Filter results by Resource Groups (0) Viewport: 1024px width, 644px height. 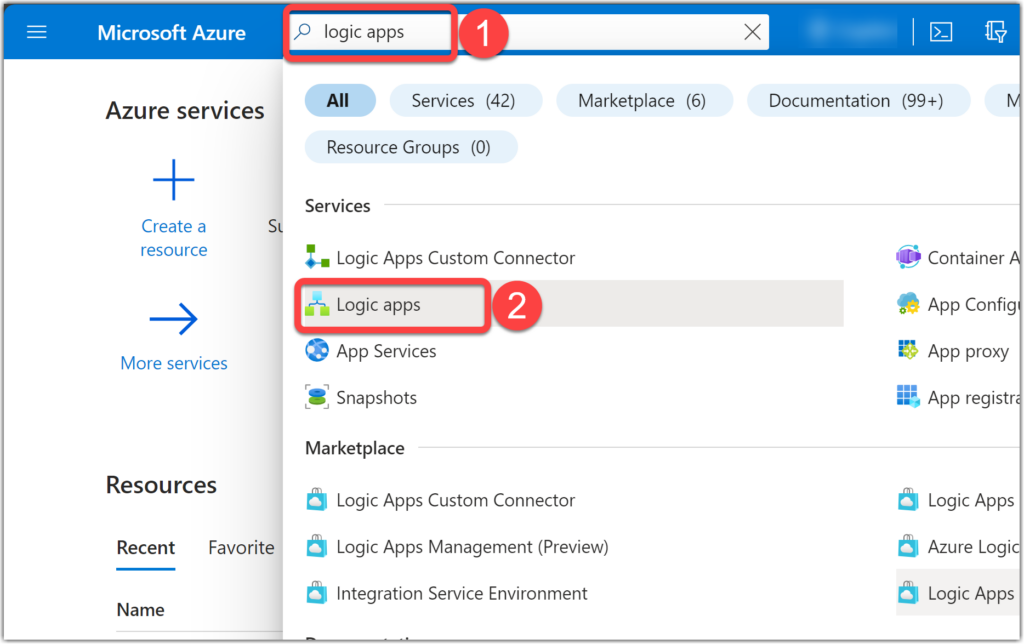tap(411, 148)
